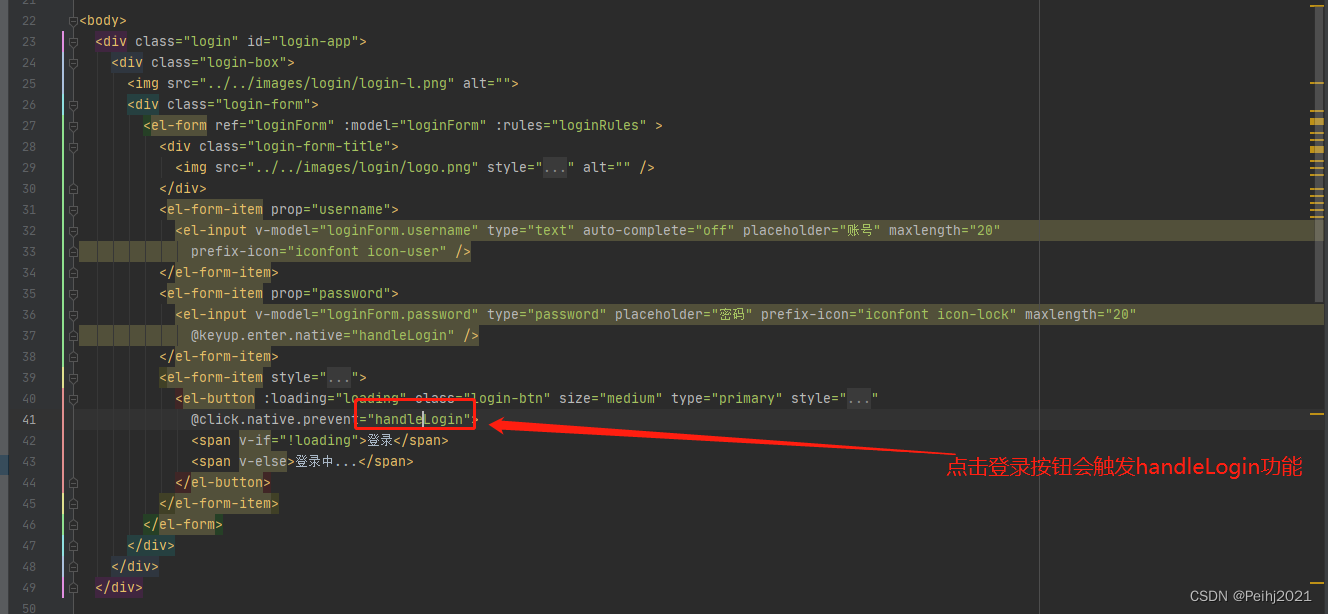
Task: Collapse the login div fold on line 23
Action: (x=73, y=42)
